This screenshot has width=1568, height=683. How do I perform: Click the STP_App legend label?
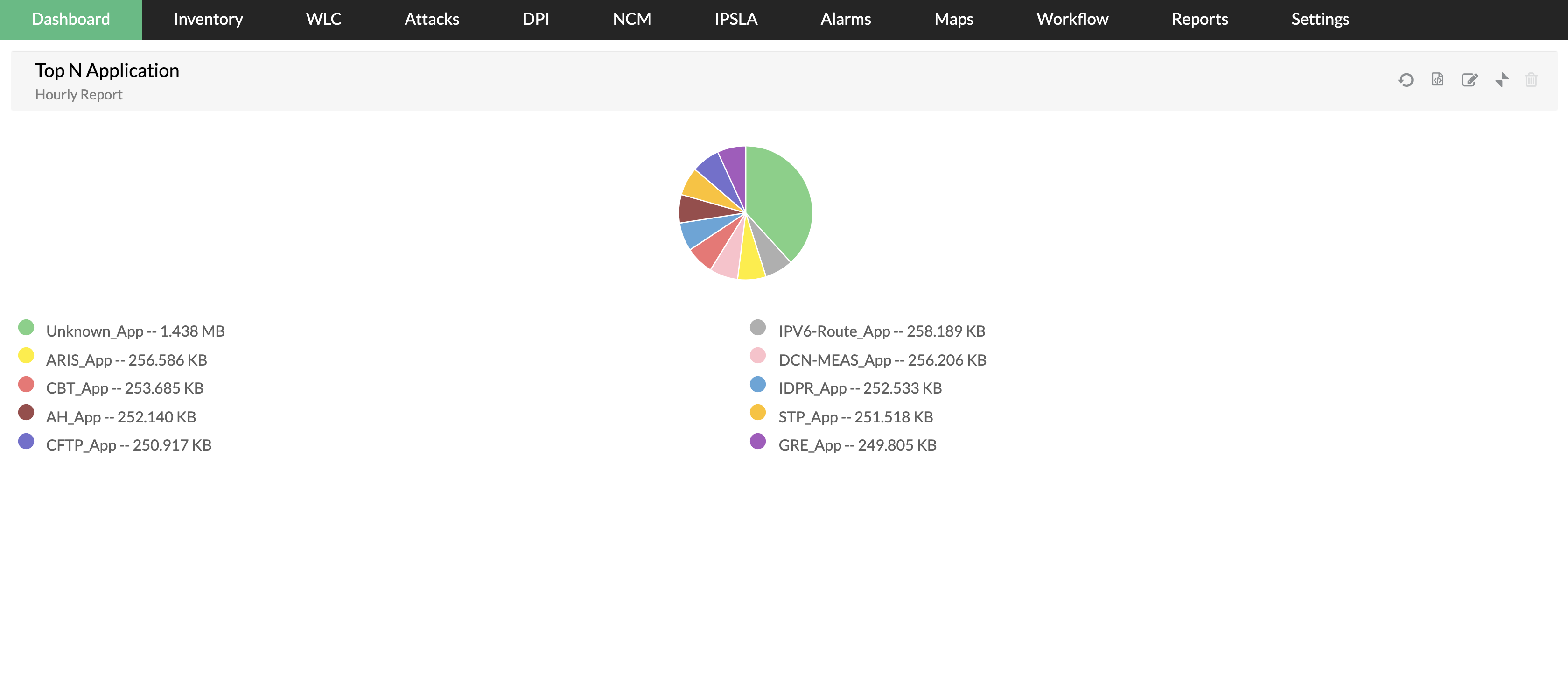855,417
